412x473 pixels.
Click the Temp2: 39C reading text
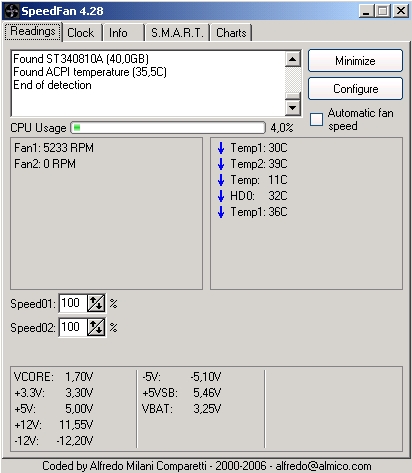[x=259, y=164]
